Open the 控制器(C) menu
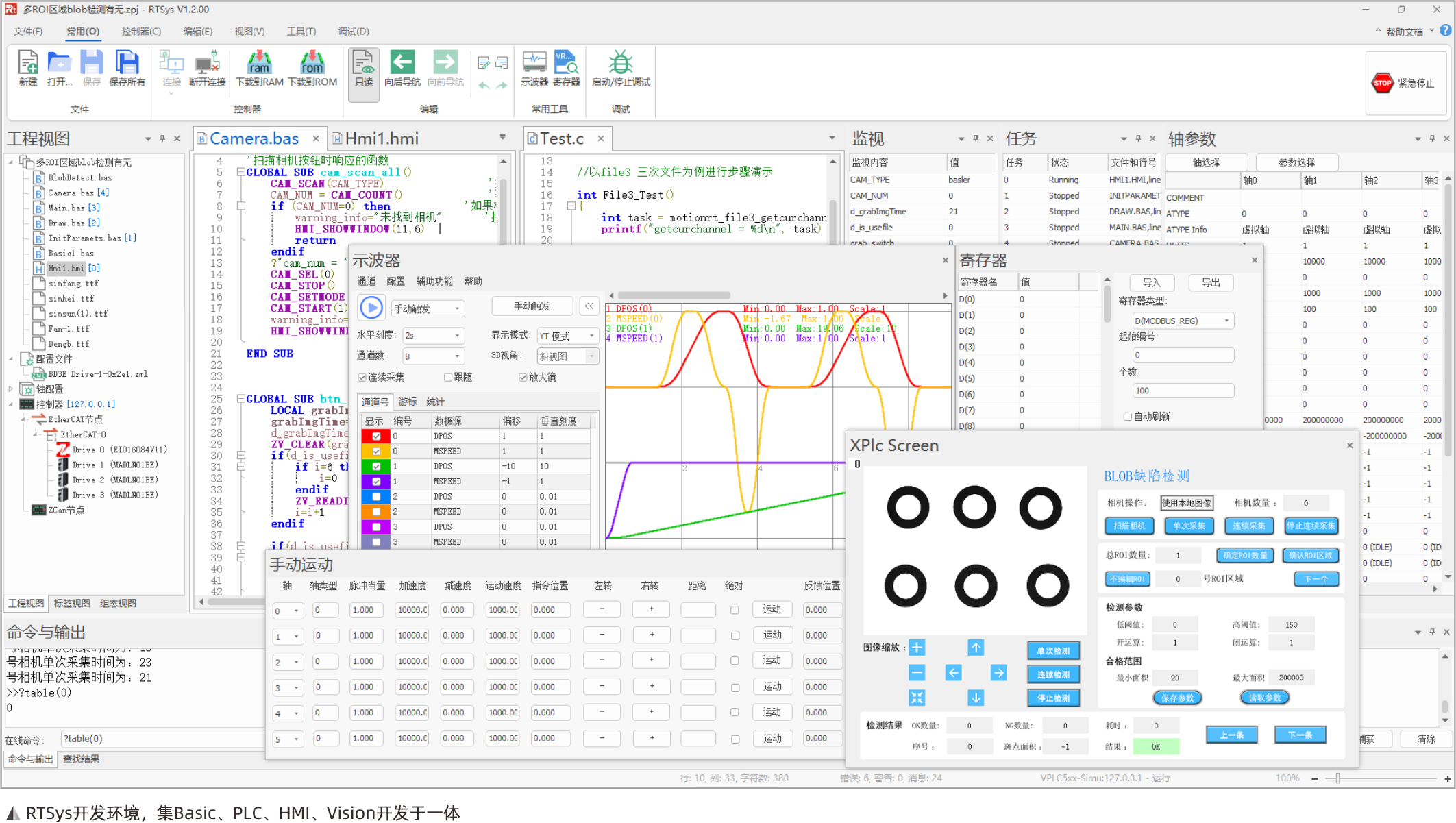This screenshot has width=1456, height=823. click(141, 32)
